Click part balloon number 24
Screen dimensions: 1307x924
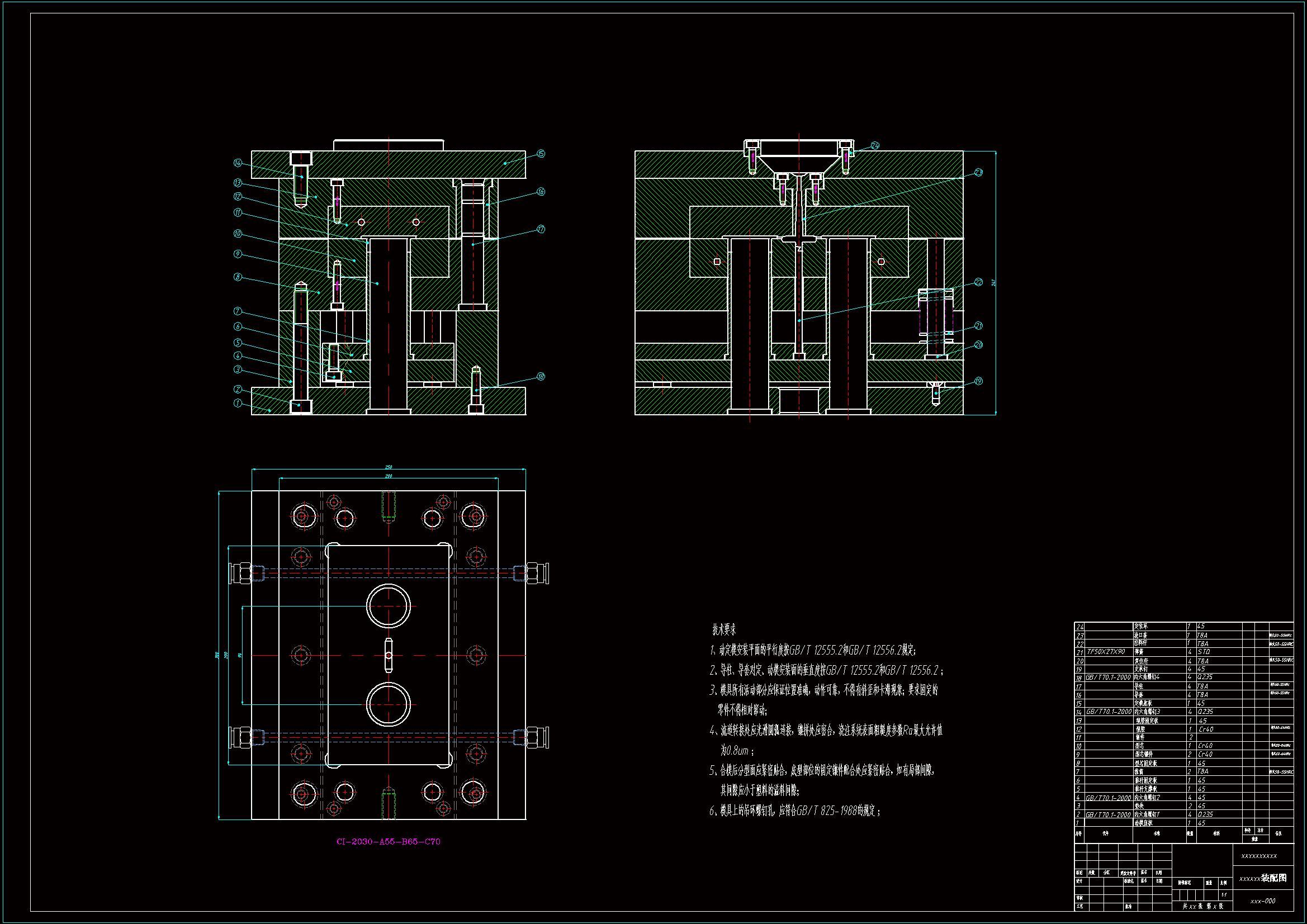pyautogui.click(x=875, y=146)
